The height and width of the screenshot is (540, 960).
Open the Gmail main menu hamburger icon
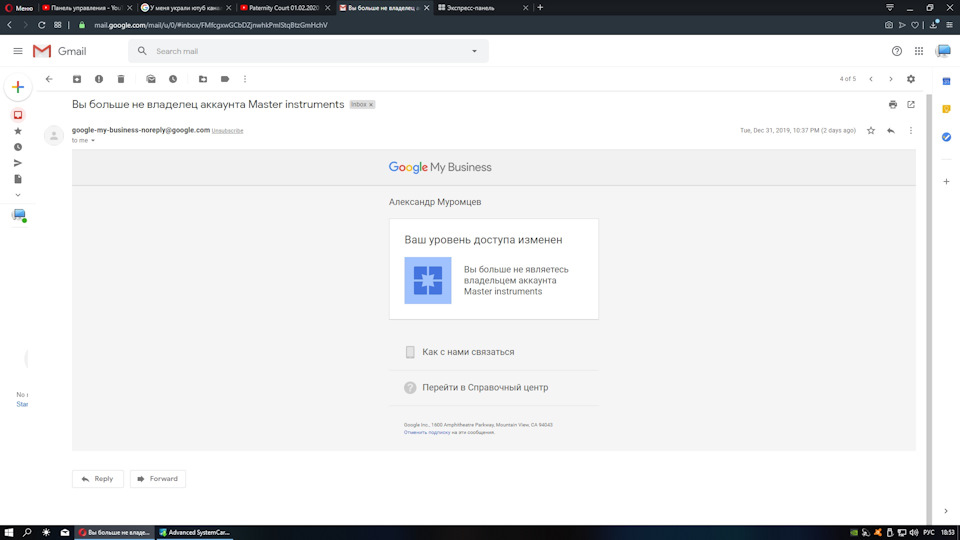pos(18,51)
